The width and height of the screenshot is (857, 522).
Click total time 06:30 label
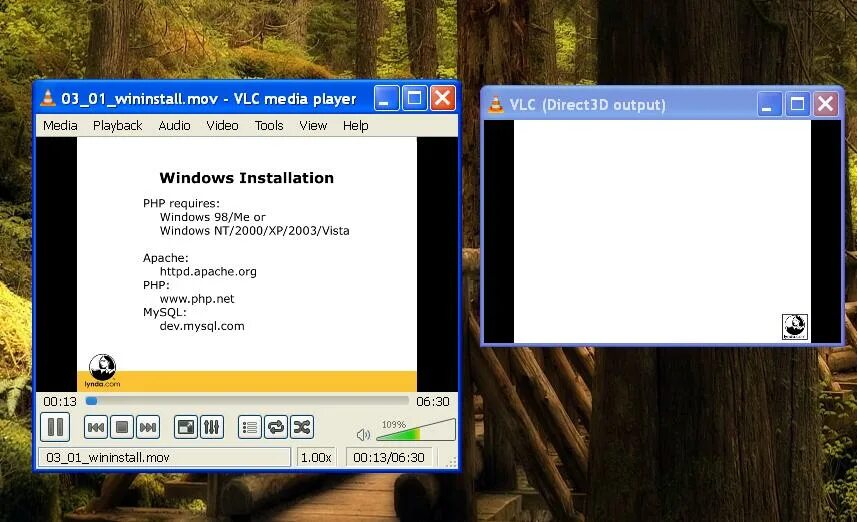click(432, 402)
